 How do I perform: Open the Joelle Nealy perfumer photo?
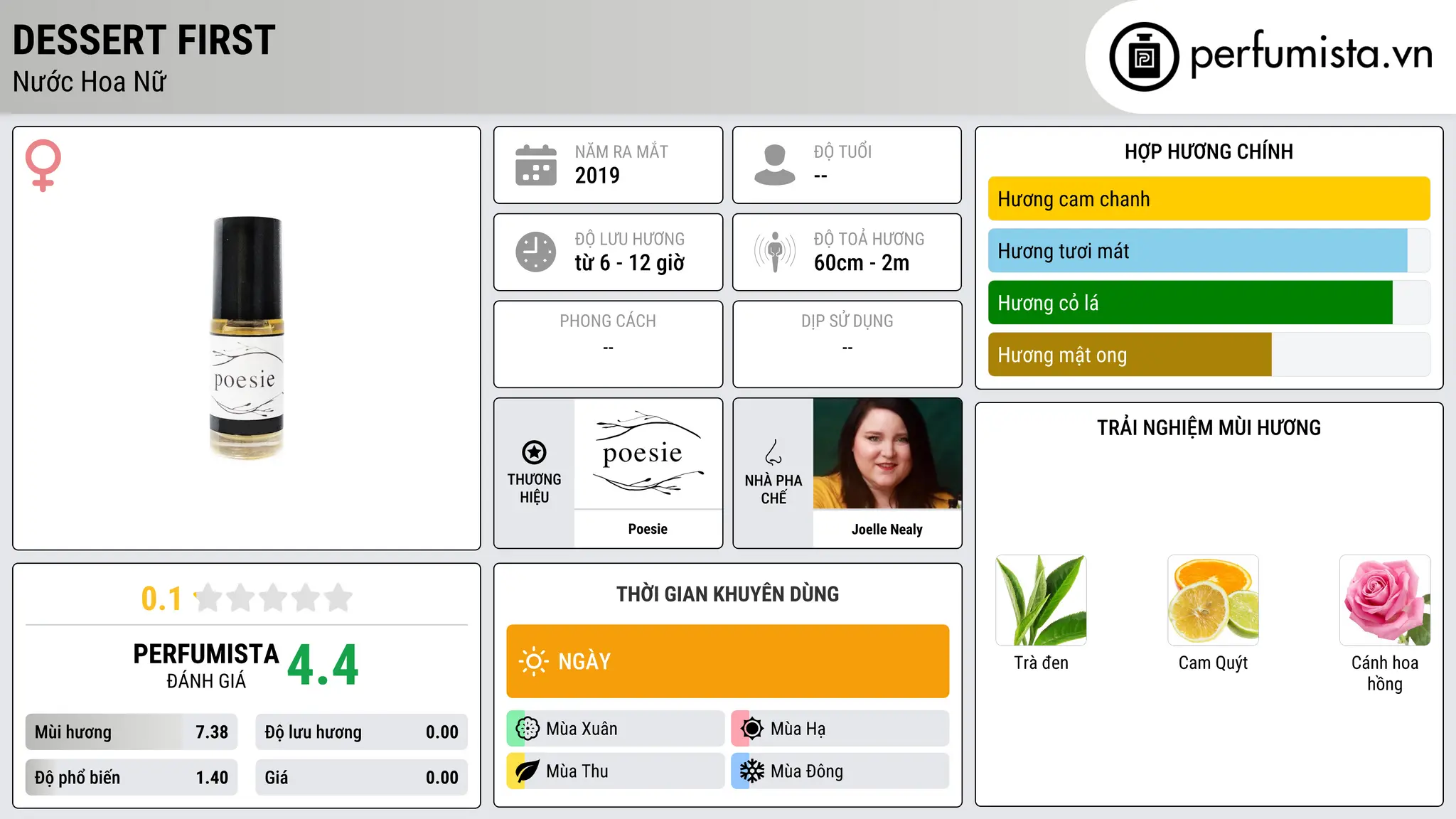point(887,454)
